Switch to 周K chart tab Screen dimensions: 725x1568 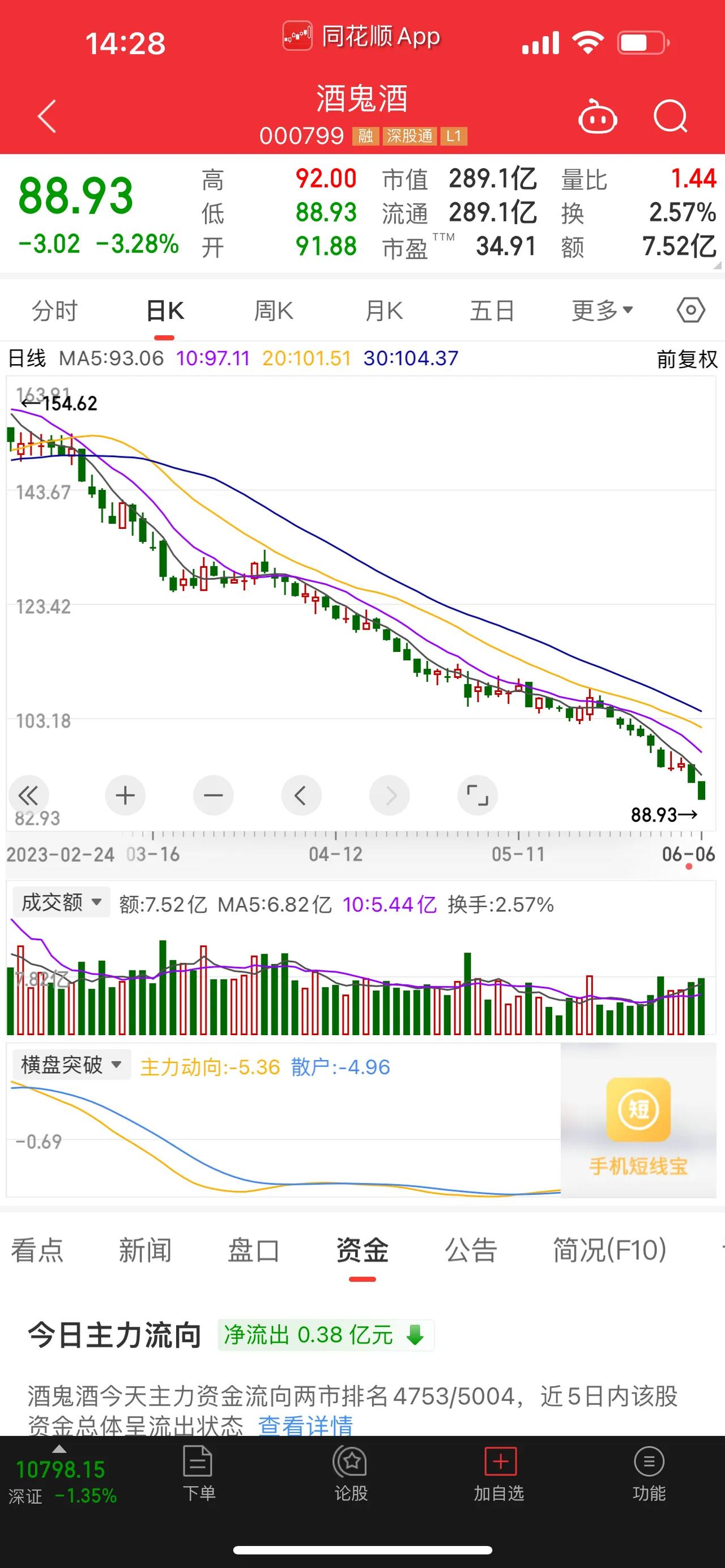[x=274, y=310]
